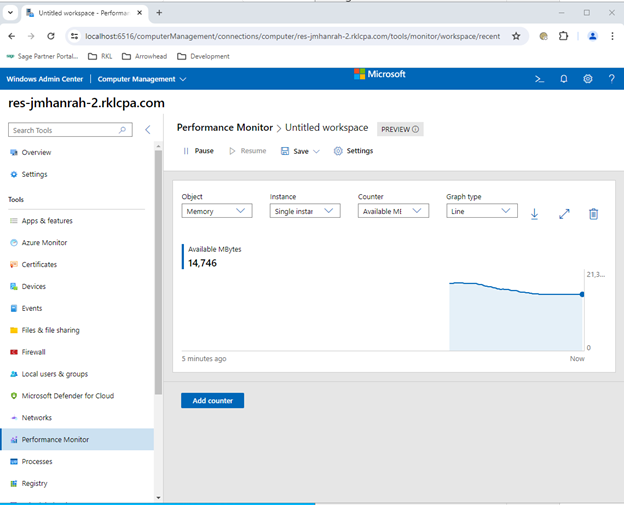Open PowerShell from the header icon

pyautogui.click(x=539, y=79)
